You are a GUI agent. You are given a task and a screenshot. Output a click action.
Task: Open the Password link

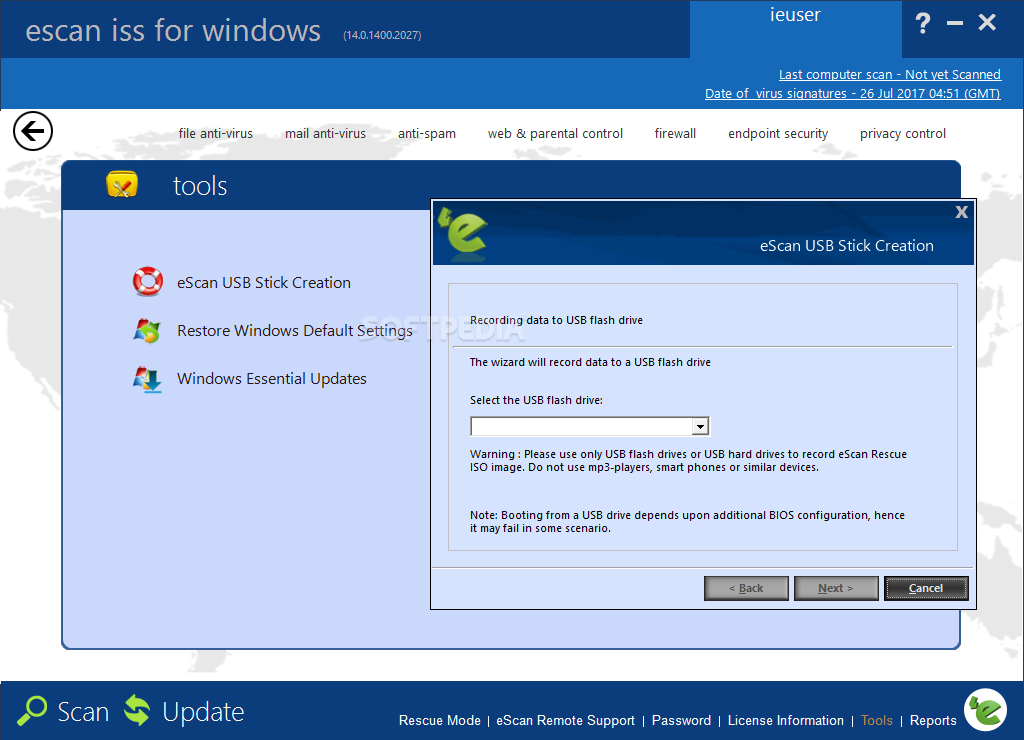tap(681, 720)
